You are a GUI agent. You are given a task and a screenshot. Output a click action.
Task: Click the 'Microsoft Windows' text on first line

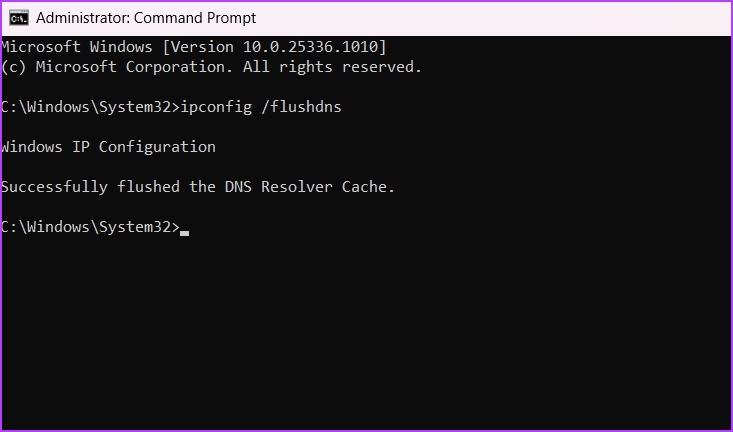77,47
